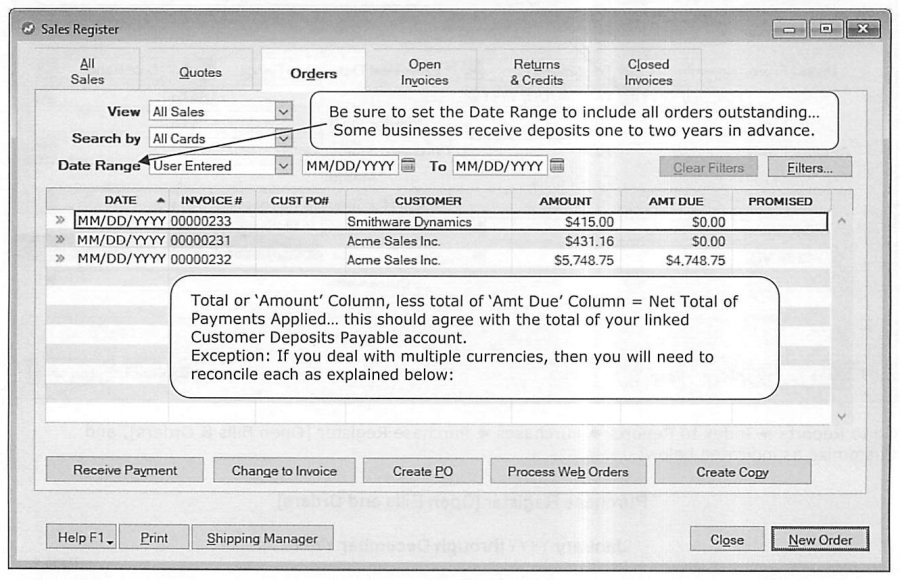Click the start date input field
The height and width of the screenshot is (580, 900).
pyautogui.click(x=350, y=166)
